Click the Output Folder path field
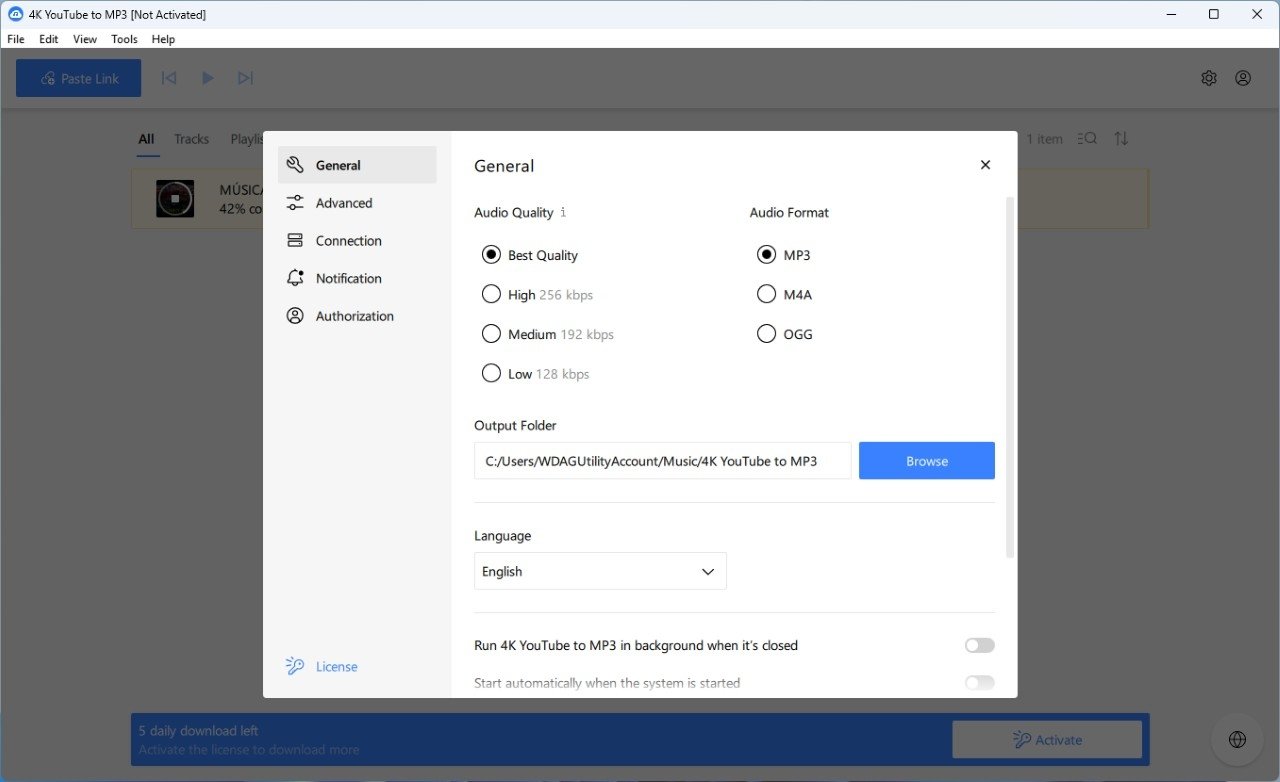The width and height of the screenshot is (1280, 782). tap(663, 461)
